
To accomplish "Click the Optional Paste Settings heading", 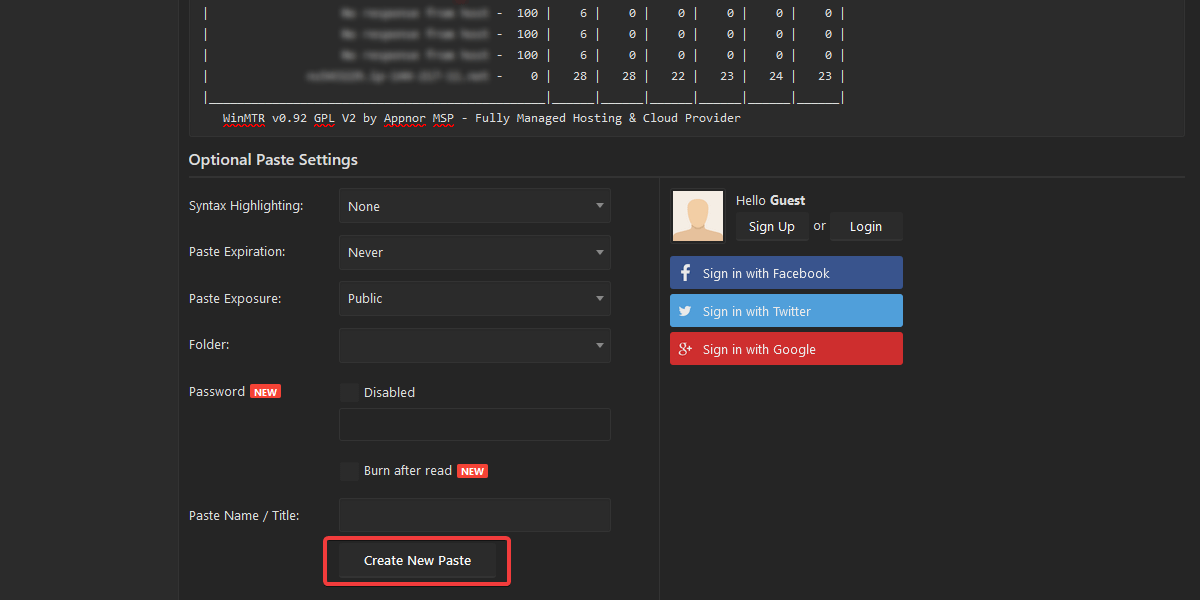I will pos(273,160).
